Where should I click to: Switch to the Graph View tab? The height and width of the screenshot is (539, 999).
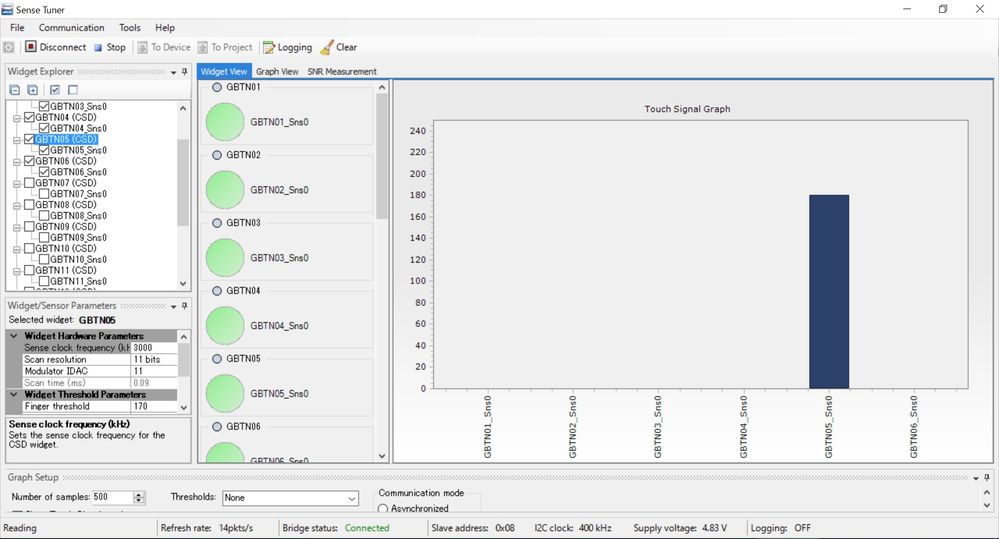click(277, 72)
